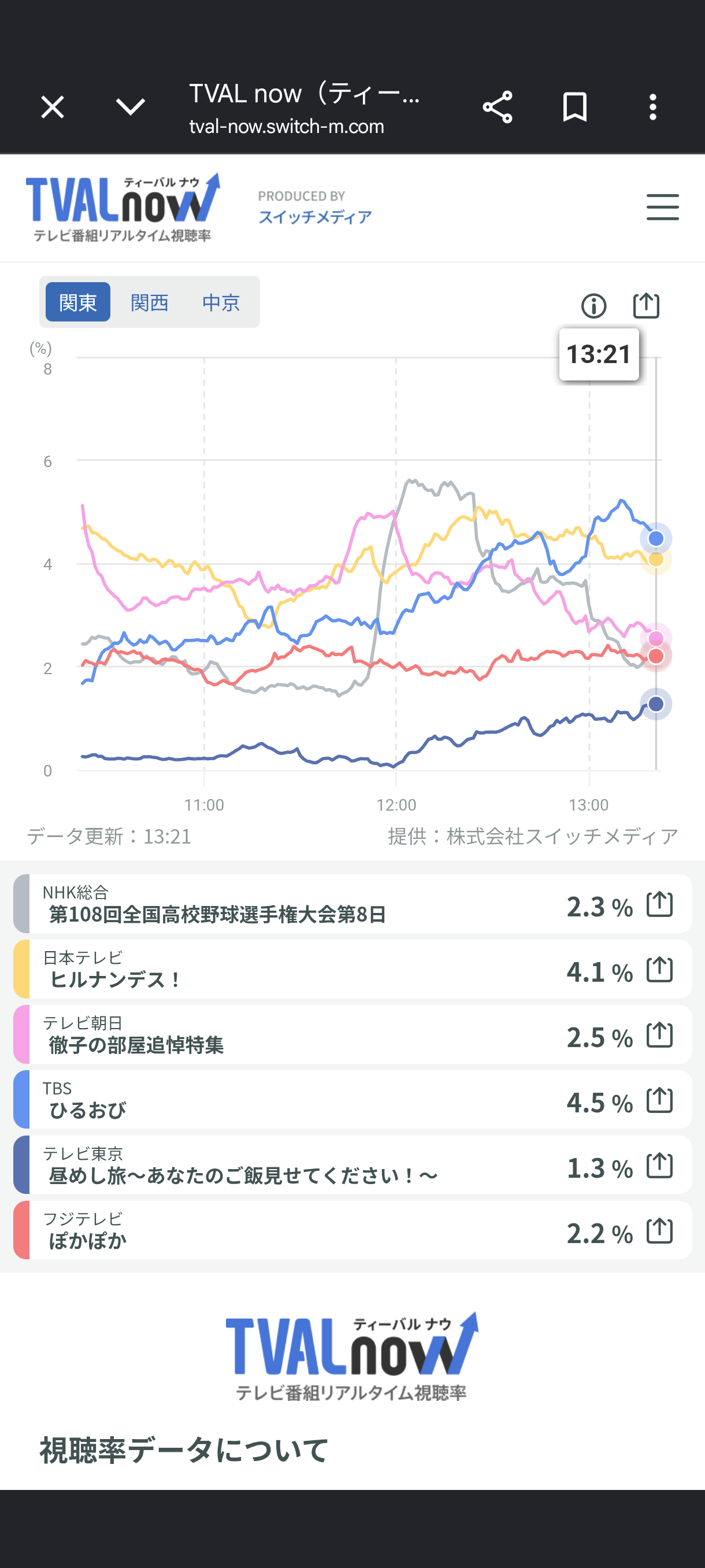Share the TBS ひるおび rating
The width and height of the screenshot is (705, 1568).
659,1100
